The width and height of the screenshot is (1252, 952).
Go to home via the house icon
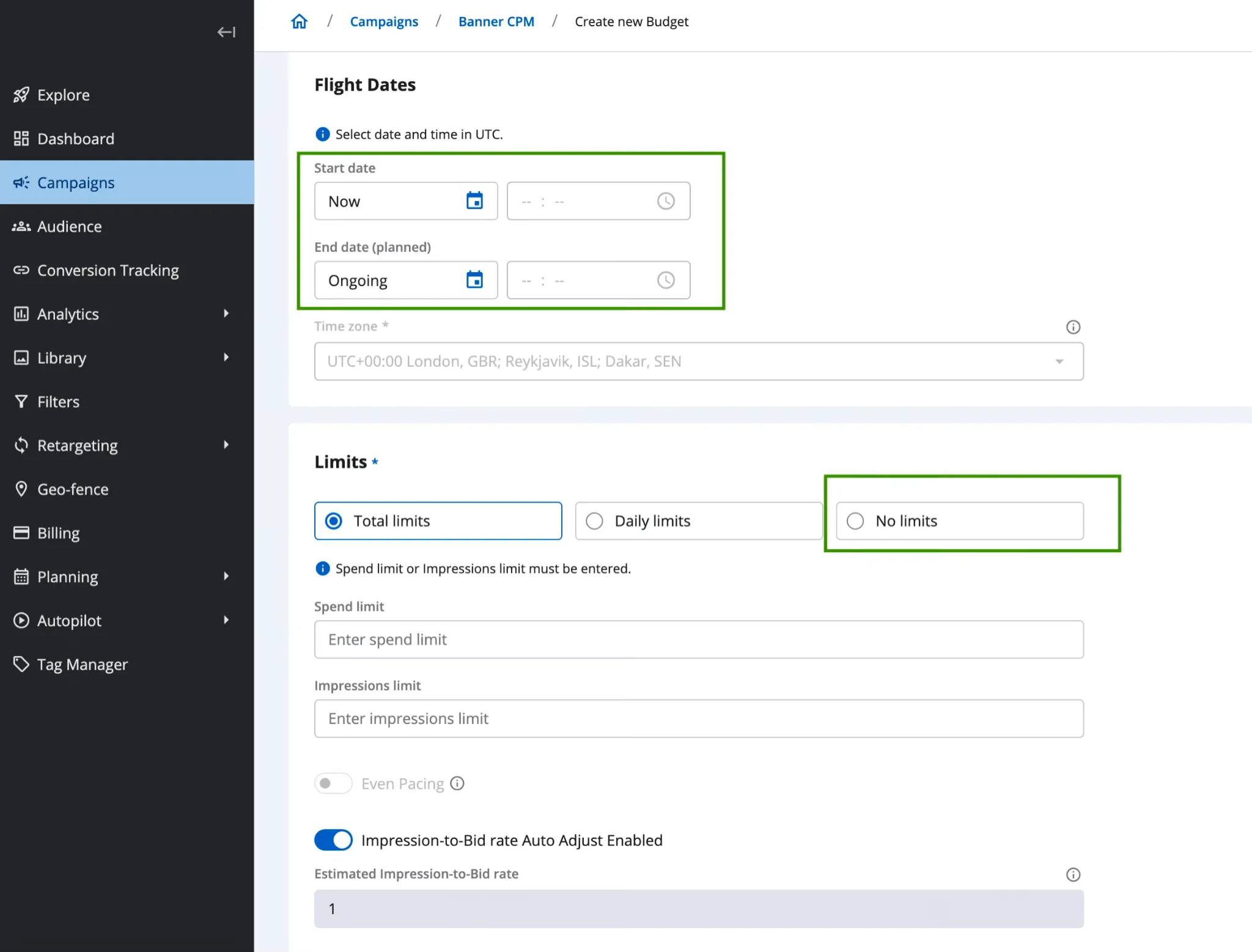[x=299, y=21]
